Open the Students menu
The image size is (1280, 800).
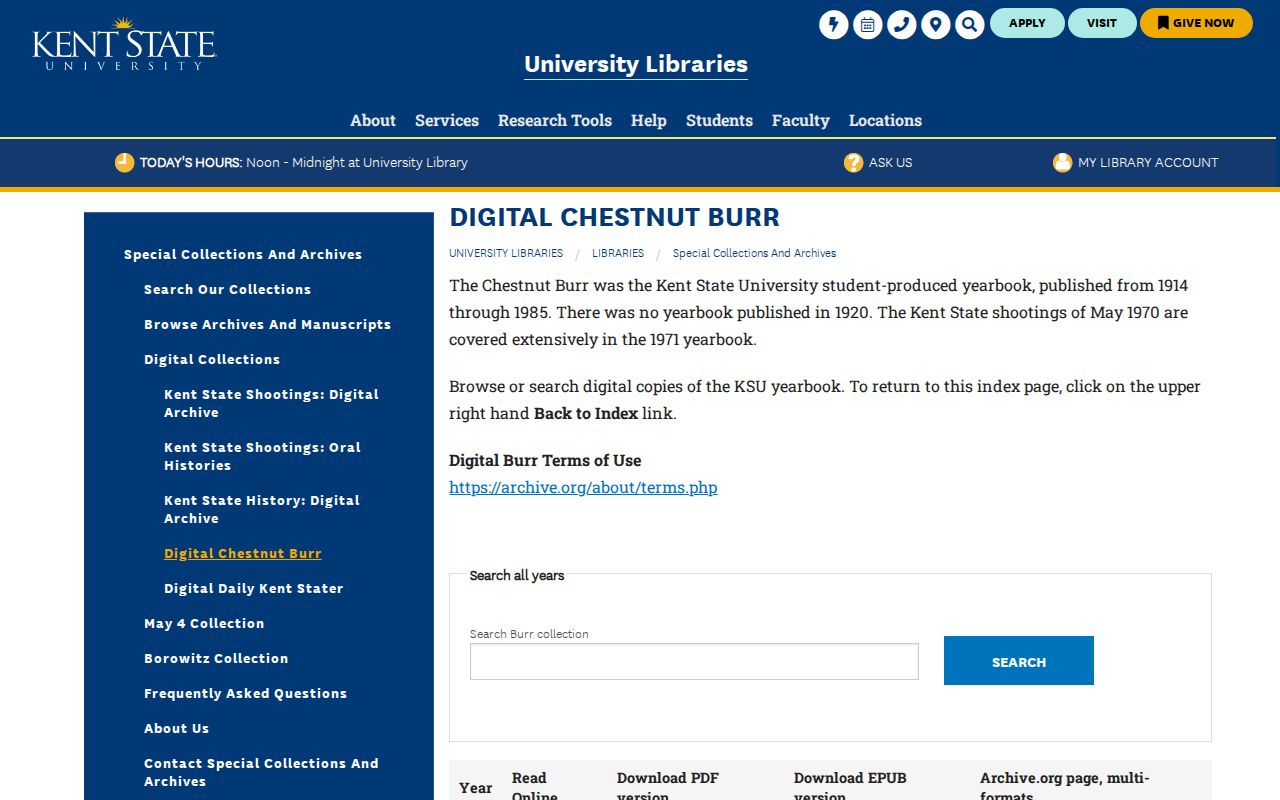[x=719, y=120]
